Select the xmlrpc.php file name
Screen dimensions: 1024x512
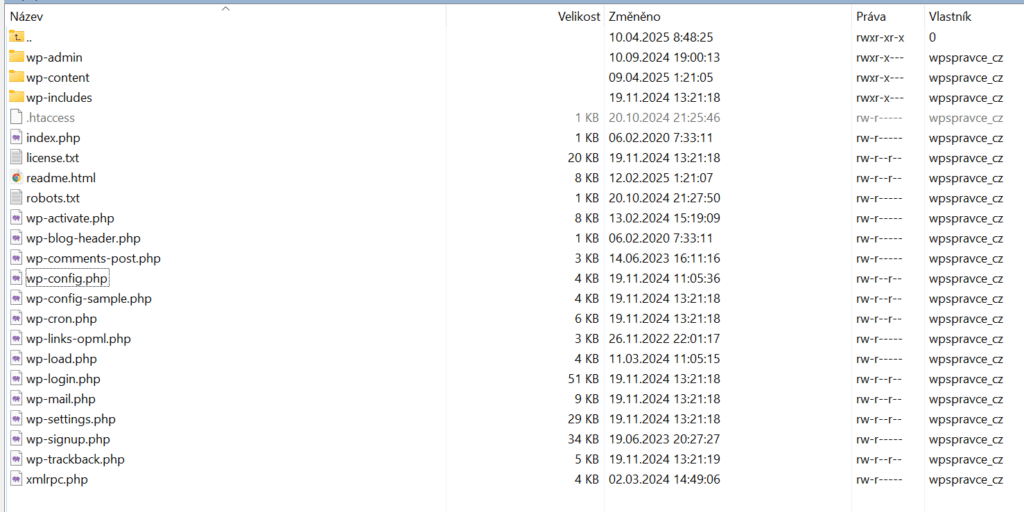(57, 480)
